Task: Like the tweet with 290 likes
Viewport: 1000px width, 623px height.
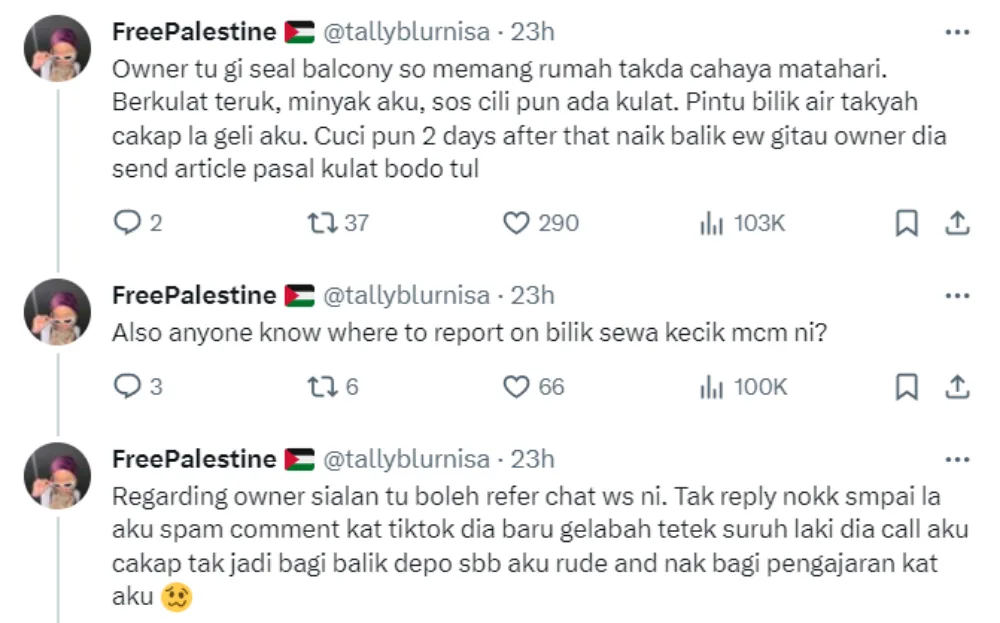Action: point(516,223)
